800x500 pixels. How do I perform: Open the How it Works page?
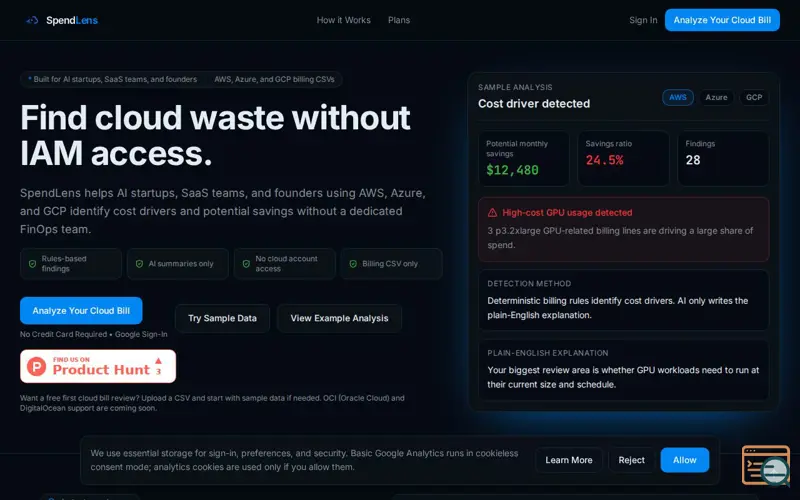click(x=343, y=20)
